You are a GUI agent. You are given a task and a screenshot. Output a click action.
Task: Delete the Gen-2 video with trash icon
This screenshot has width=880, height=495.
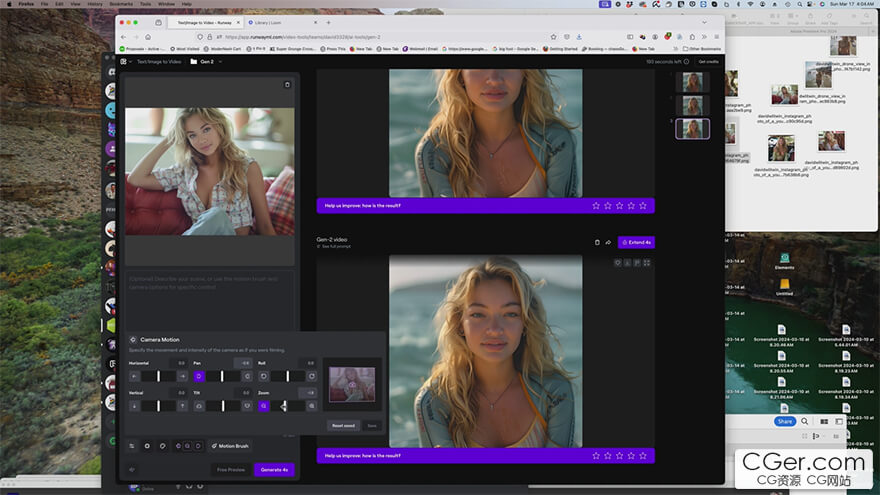coord(597,242)
